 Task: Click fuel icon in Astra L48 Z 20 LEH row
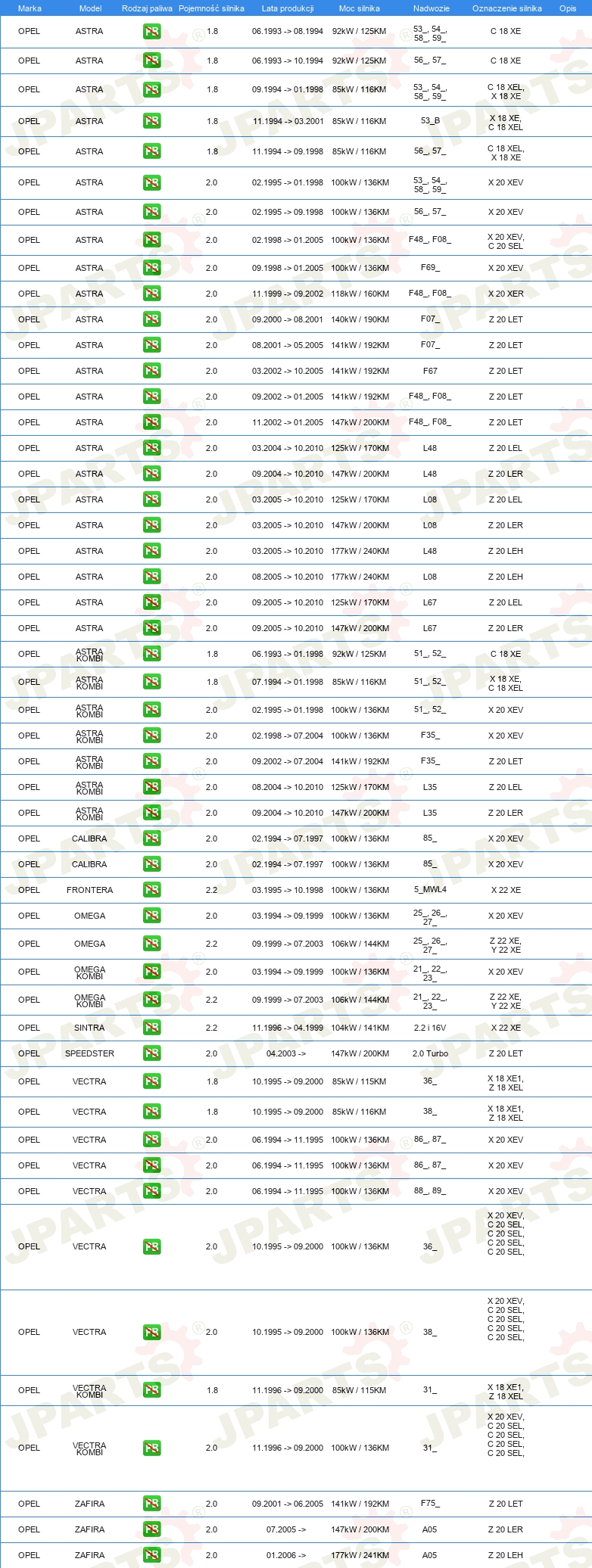click(x=151, y=551)
